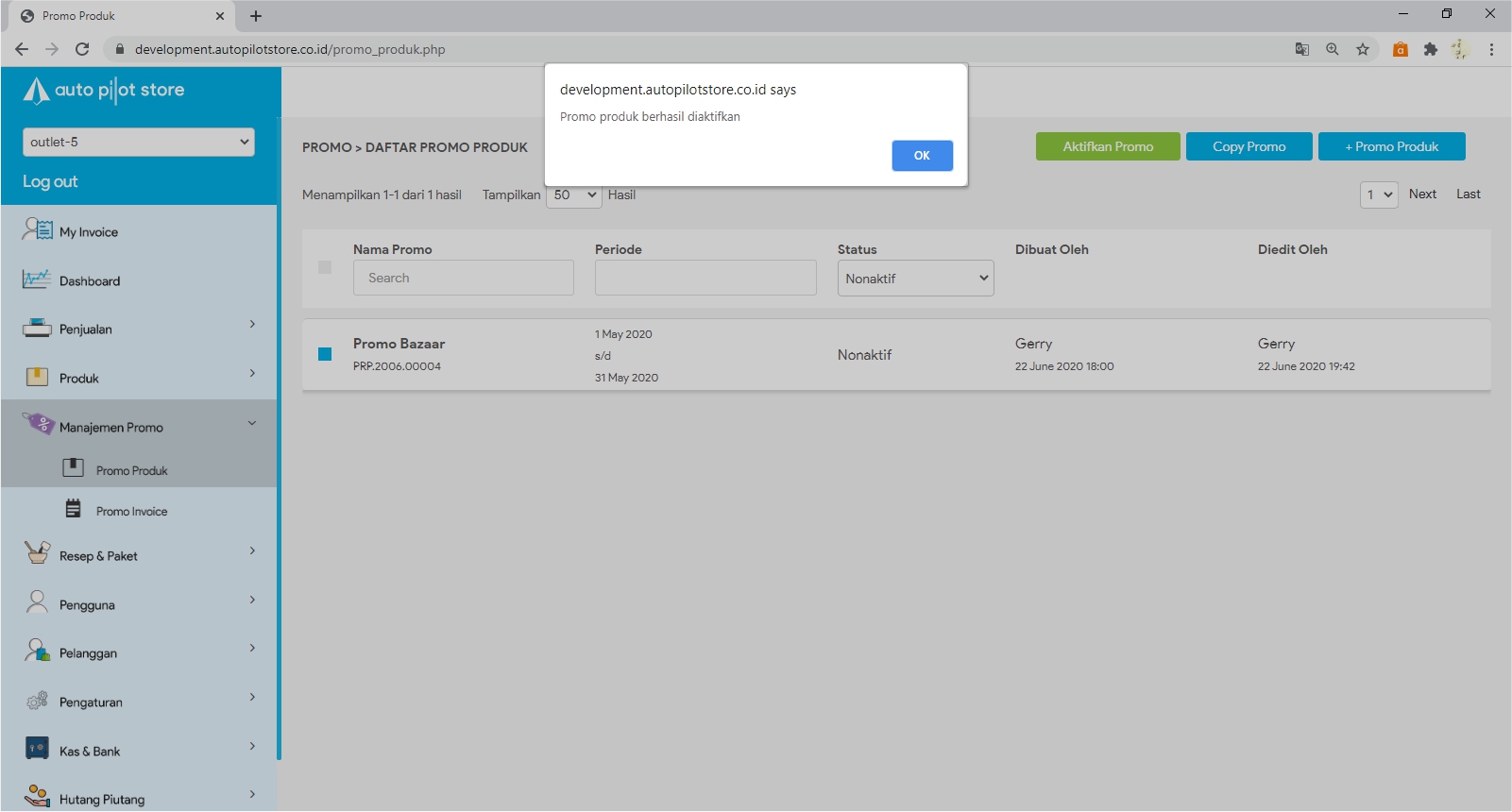The image size is (1512, 812).
Task: Open the outlet-5 dropdown
Action: tap(139, 142)
